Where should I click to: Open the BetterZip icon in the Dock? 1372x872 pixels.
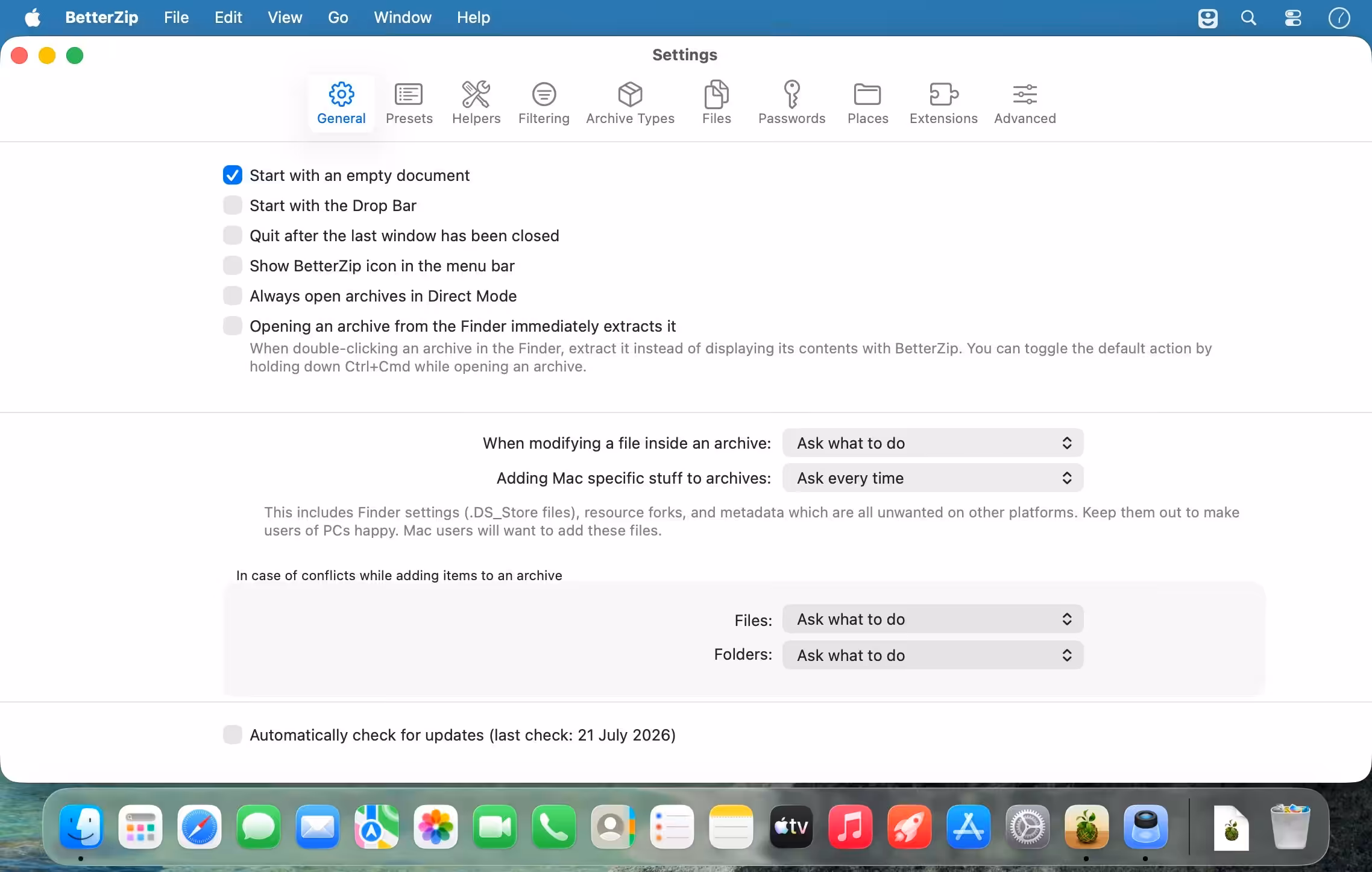click(x=1087, y=827)
